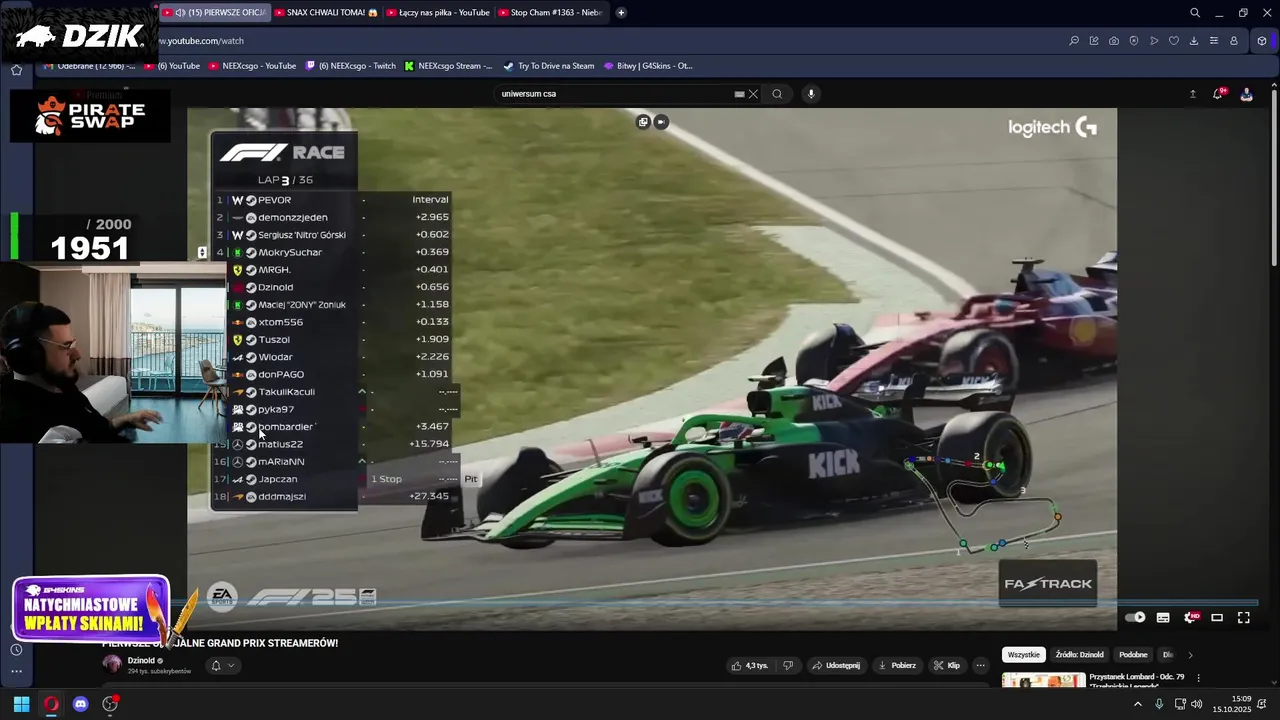
Task: Open notification bell dropdown for Dzinold
Action: coord(222,665)
